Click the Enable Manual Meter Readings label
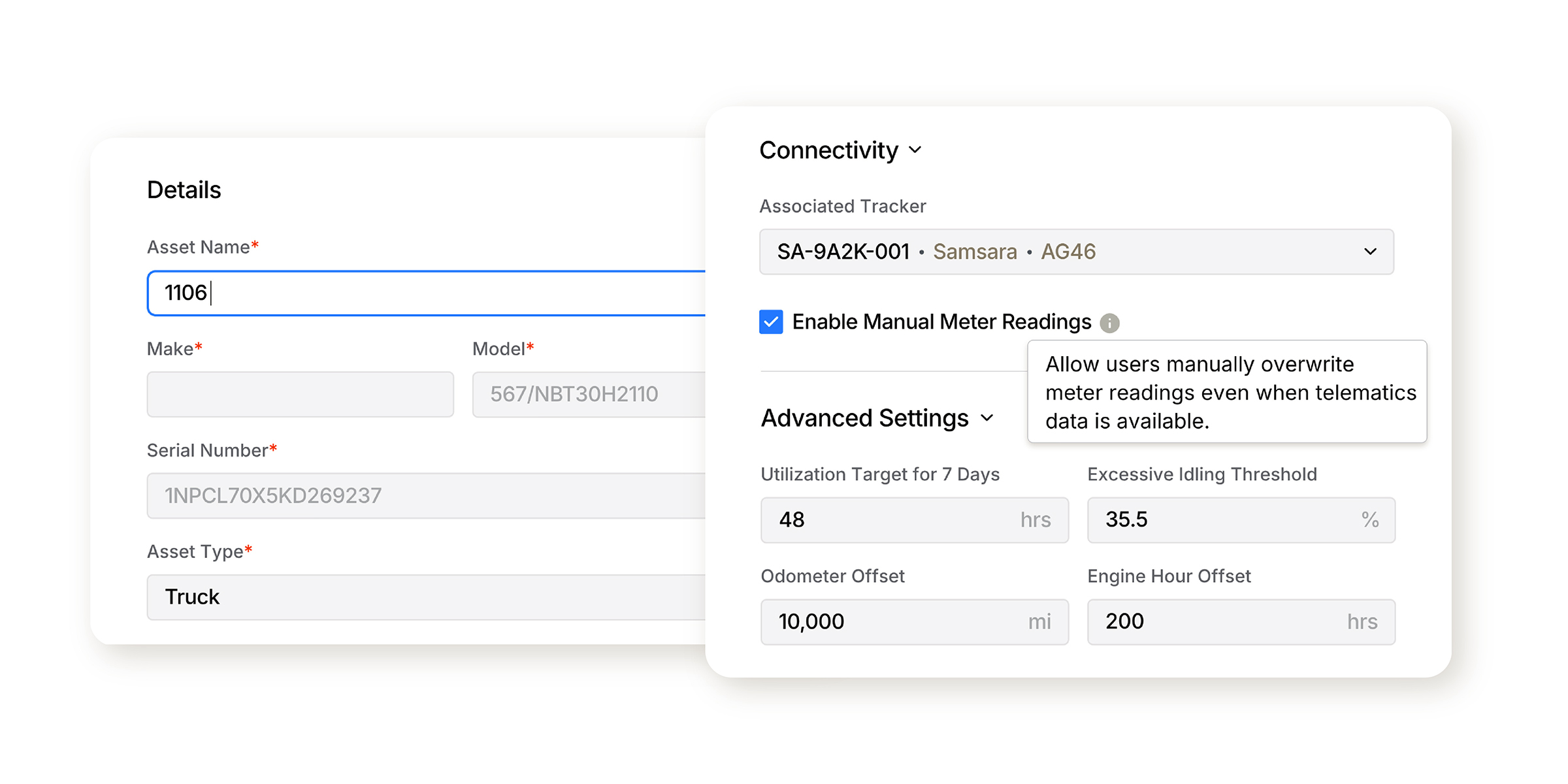 (941, 322)
